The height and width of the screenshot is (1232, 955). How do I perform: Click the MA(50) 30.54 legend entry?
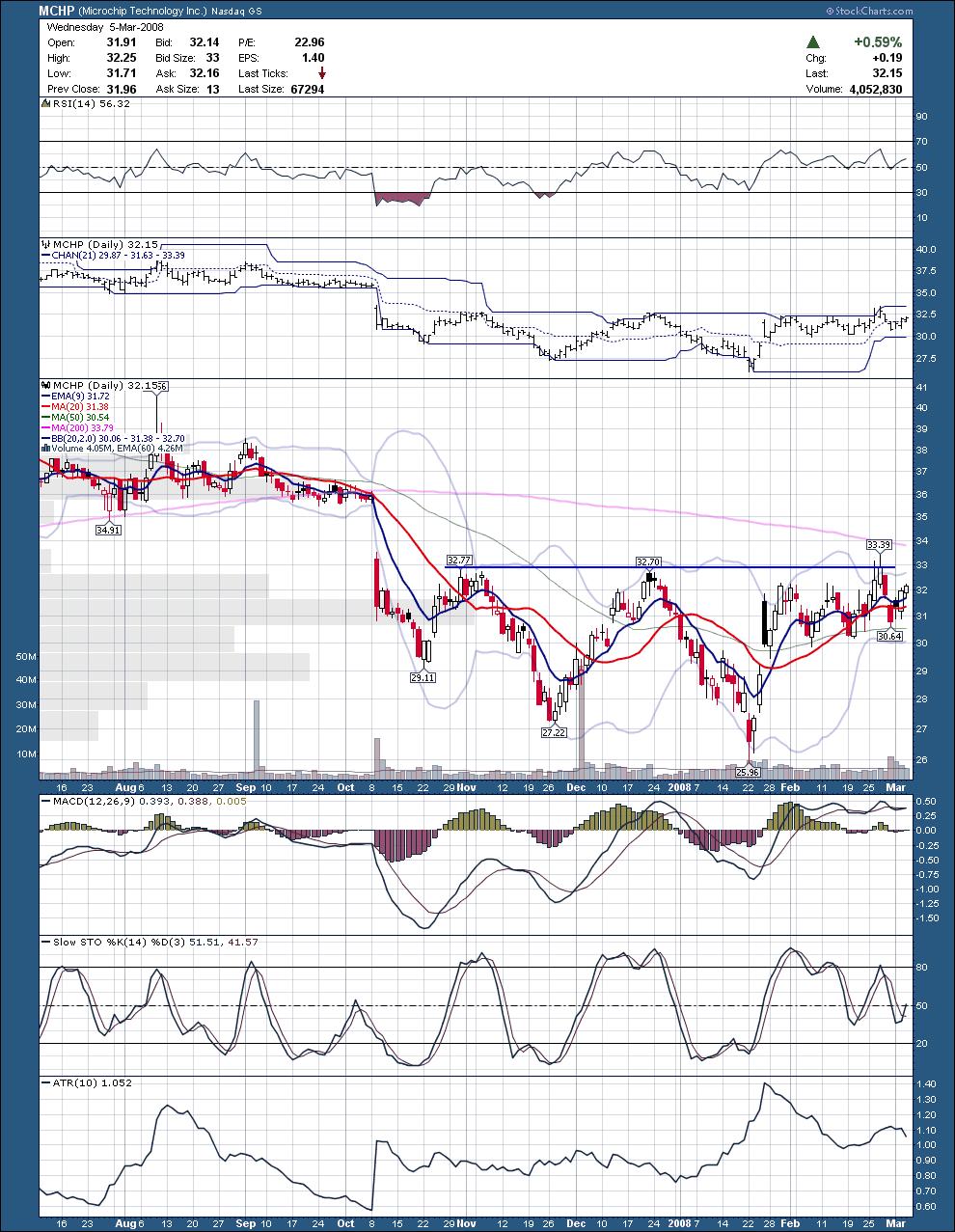(82, 417)
